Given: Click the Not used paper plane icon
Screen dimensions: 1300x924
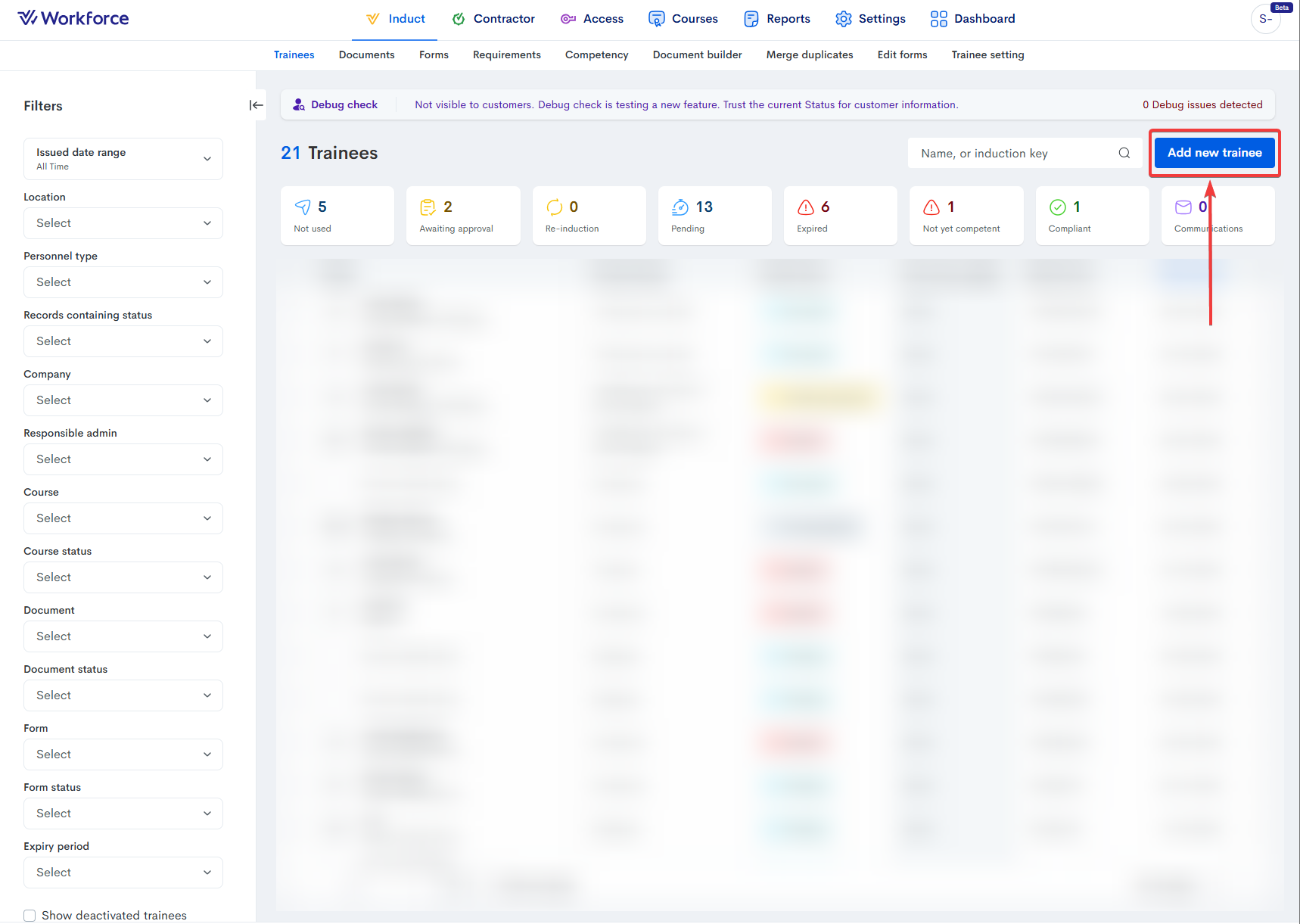Looking at the screenshot, I should [303, 207].
